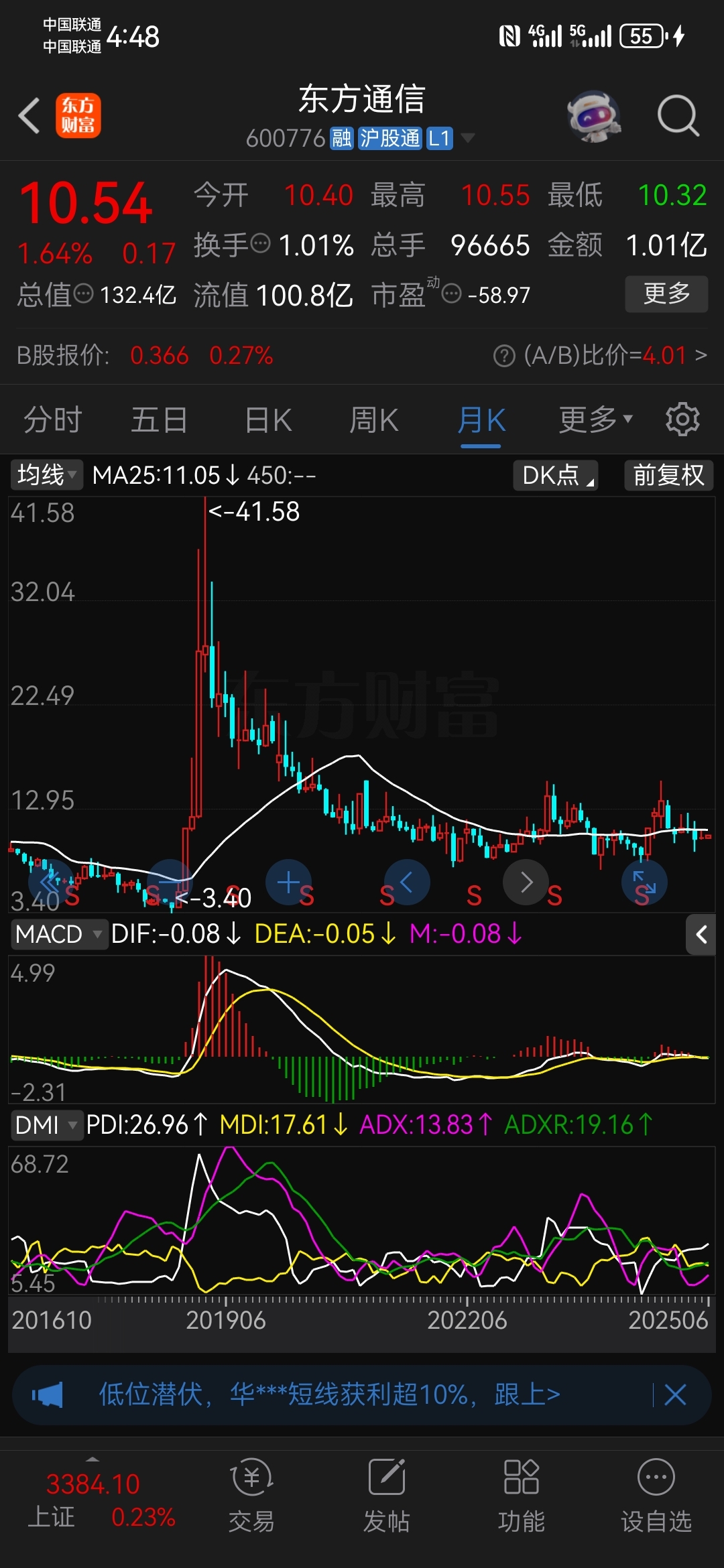Open the DMI indicator dropdown
The image size is (724, 1568).
click(x=46, y=1125)
